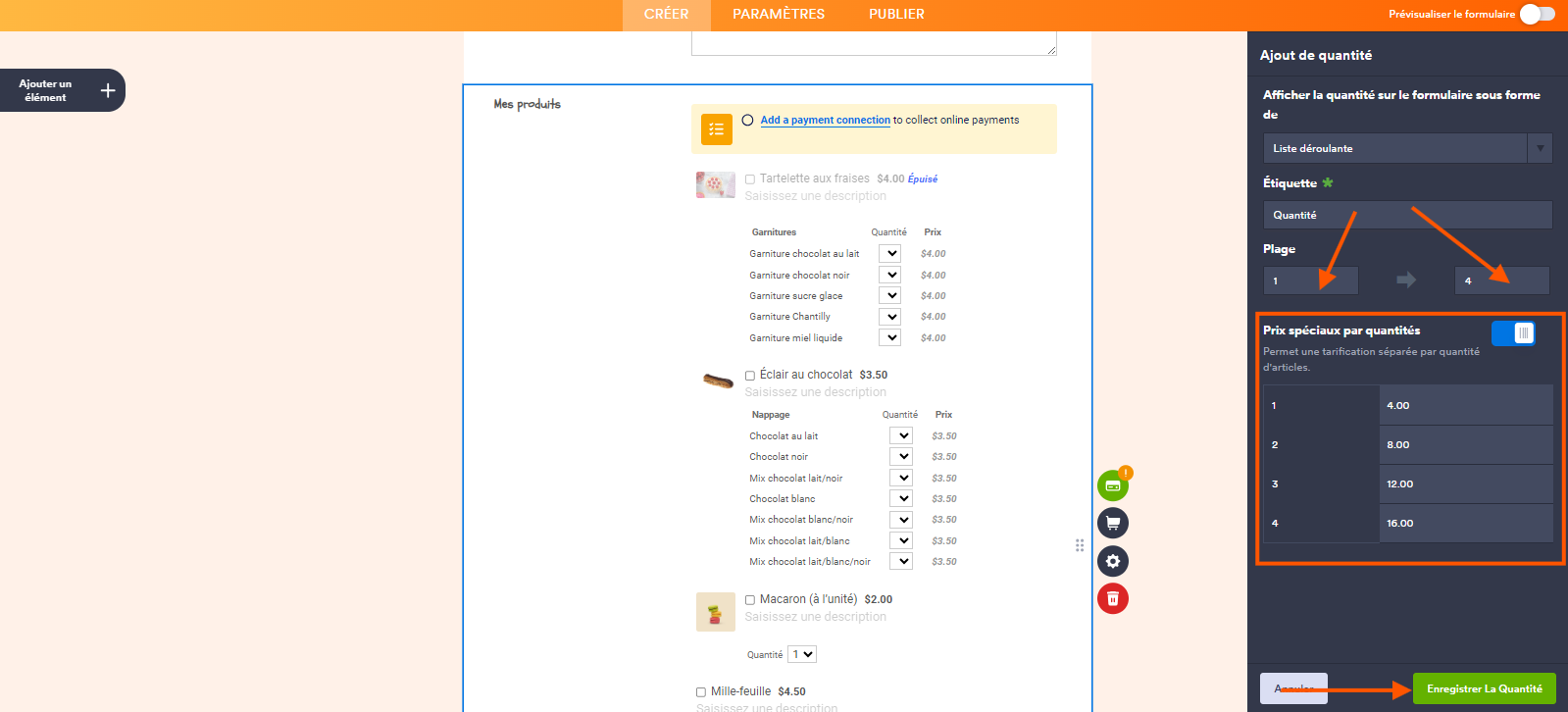Check the Mille-feuille checkbox
Image resolution: width=1568 pixels, height=712 pixels.
(x=701, y=692)
